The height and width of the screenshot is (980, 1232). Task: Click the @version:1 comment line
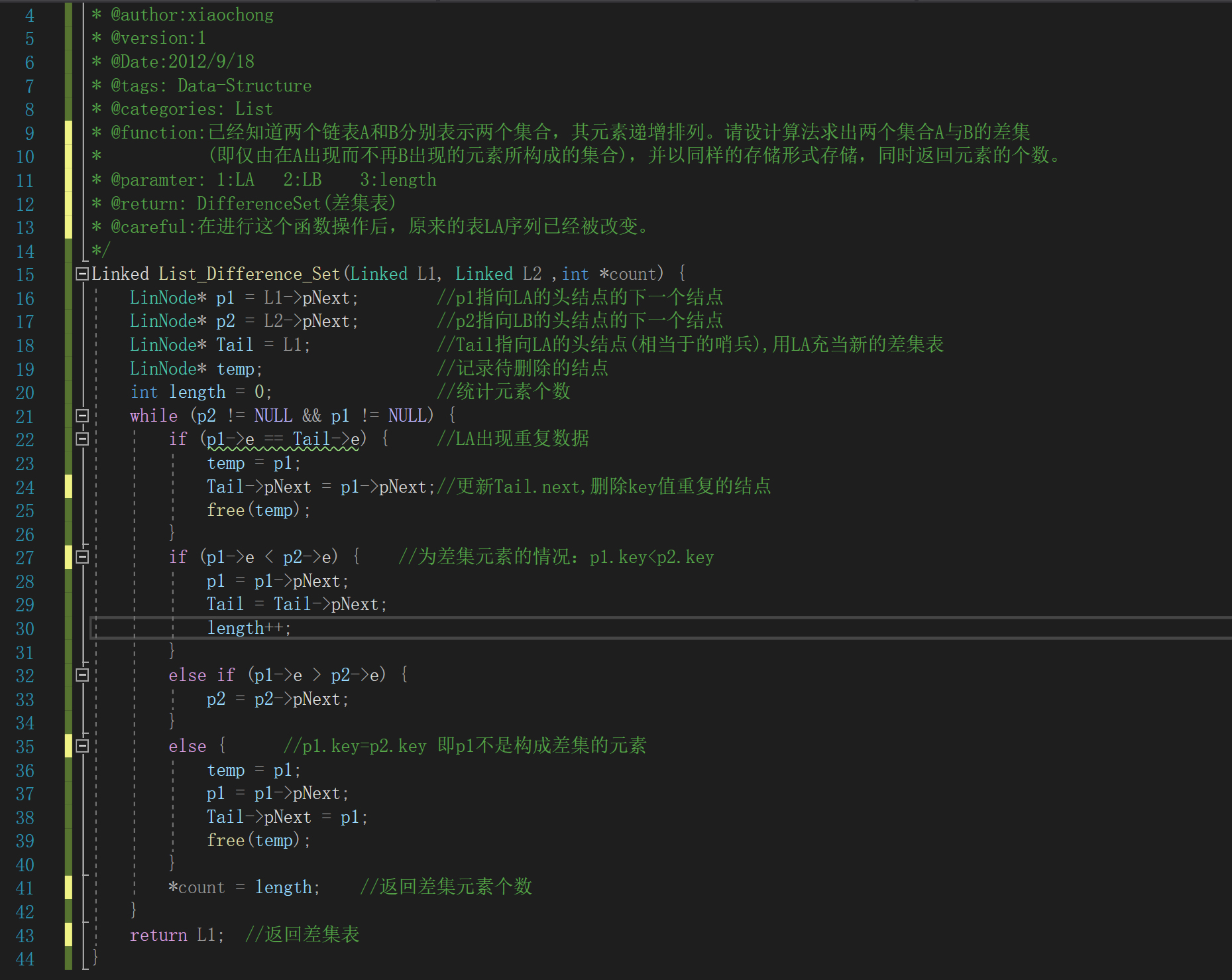click(x=158, y=38)
